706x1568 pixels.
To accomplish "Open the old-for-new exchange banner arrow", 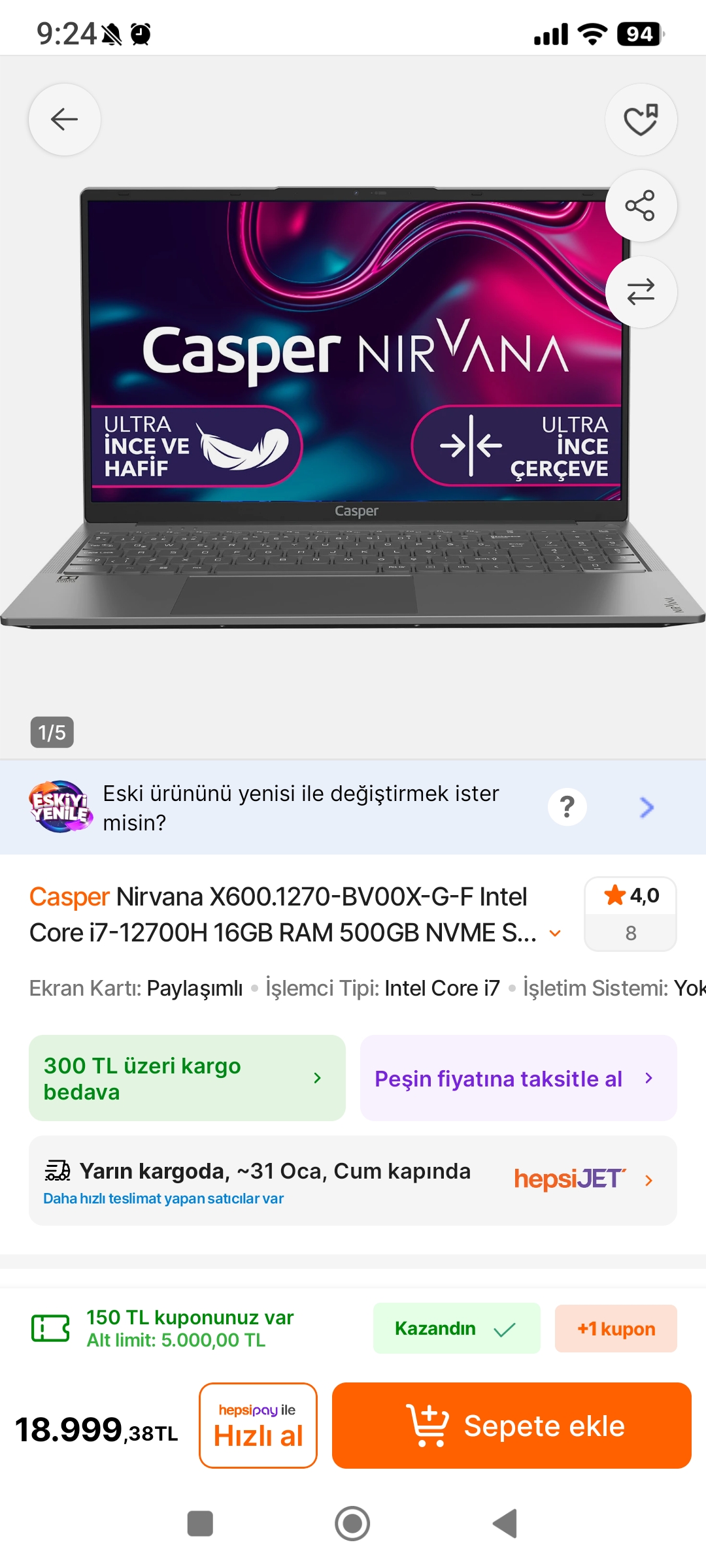I will coord(647,808).
